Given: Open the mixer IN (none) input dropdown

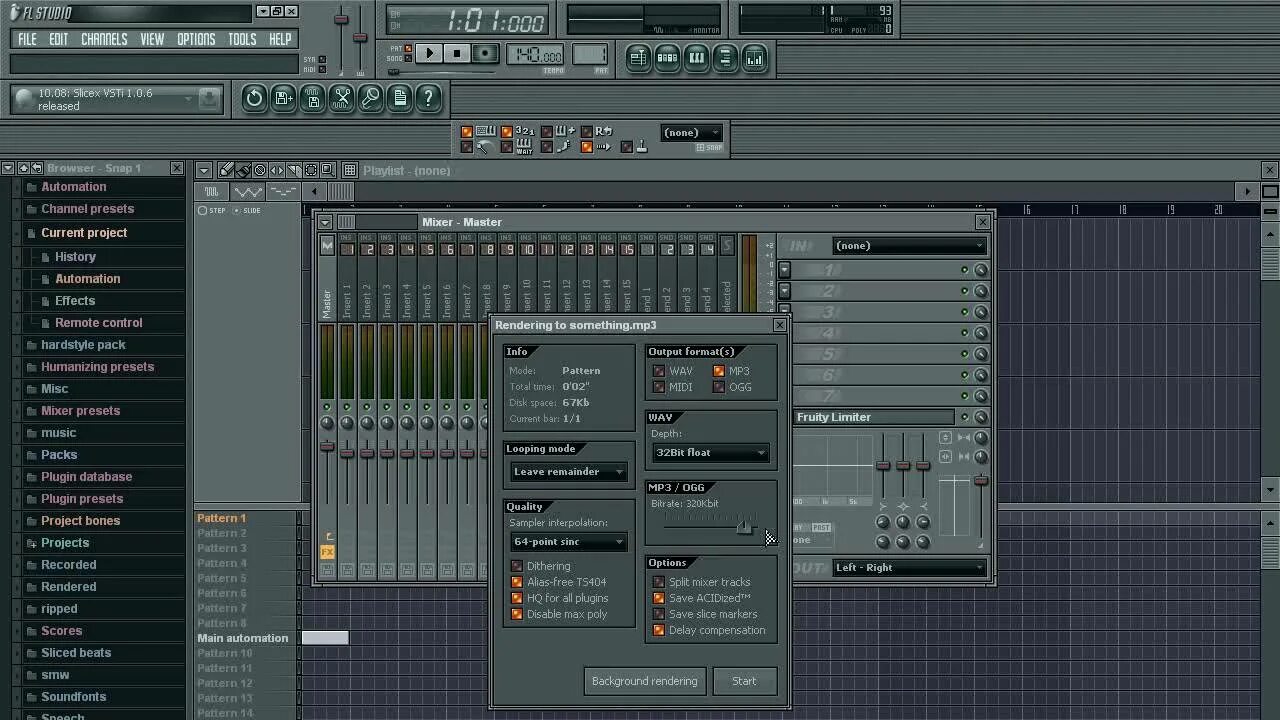Looking at the screenshot, I should (909, 246).
